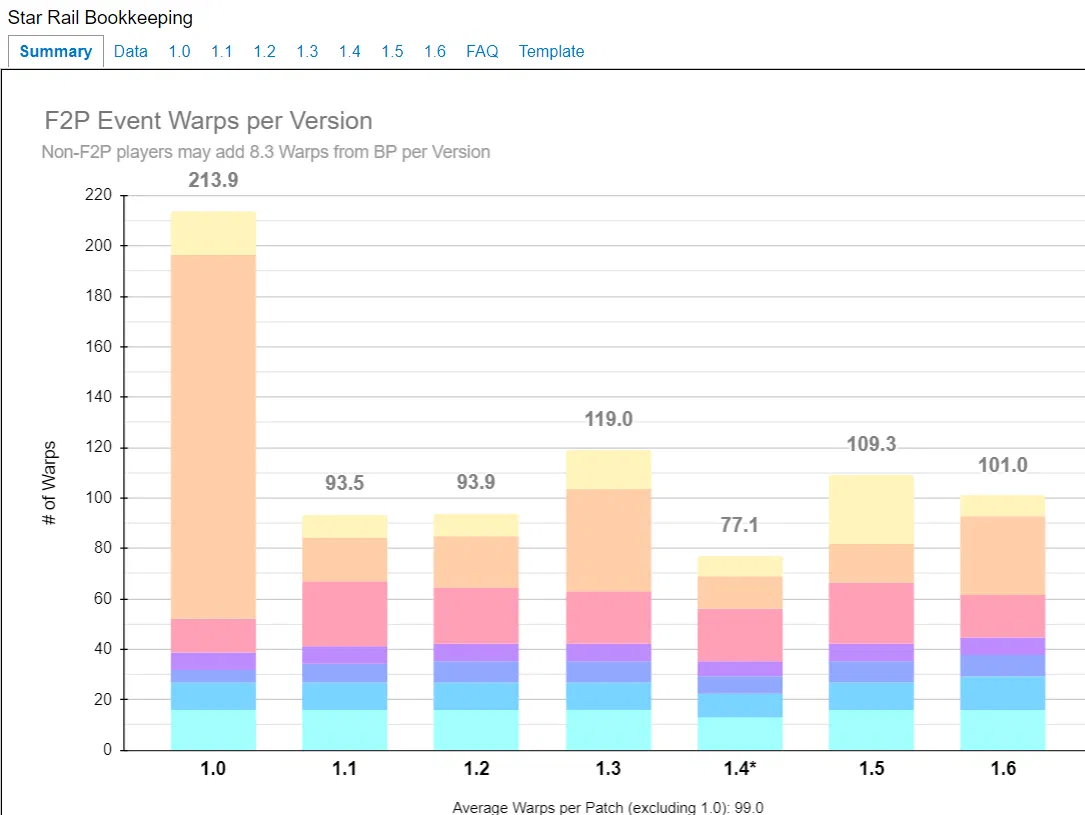Click the 1.4* x-axis label
This screenshot has width=1085, height=815.
click(x=740, y=769)
